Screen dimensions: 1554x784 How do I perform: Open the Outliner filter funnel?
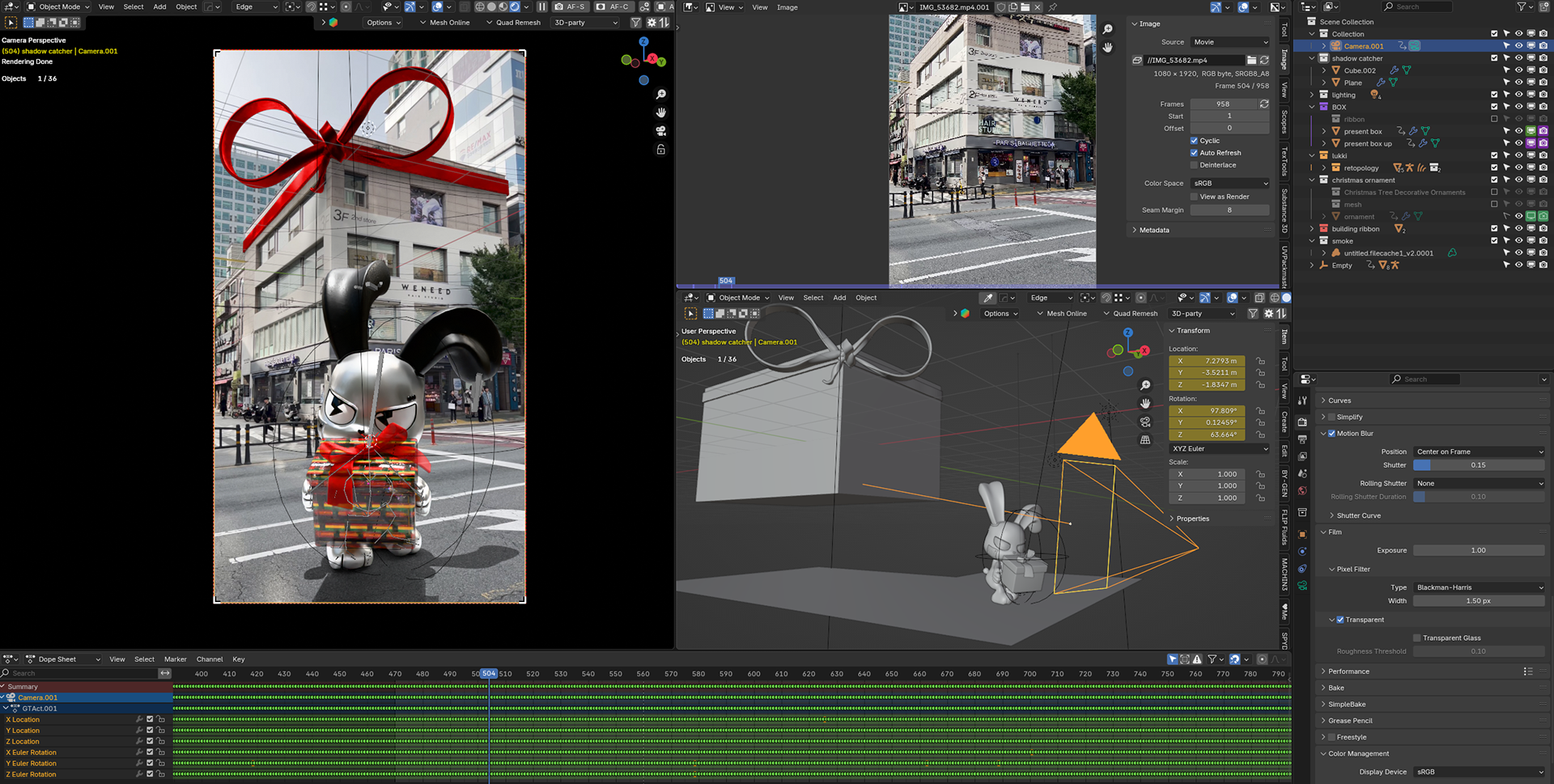point(1522,6)
